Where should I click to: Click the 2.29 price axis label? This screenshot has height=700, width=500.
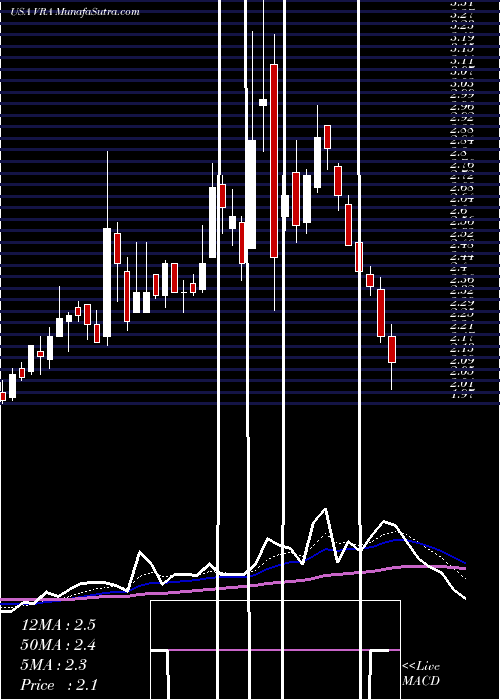[462, 303]
